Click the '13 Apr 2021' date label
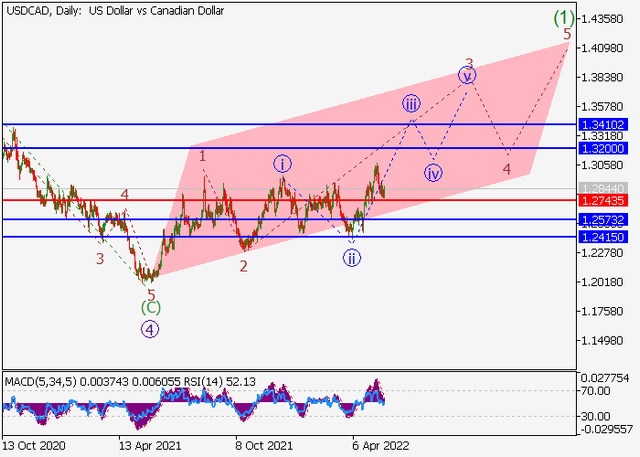640x457 pixels. [150, 446]
